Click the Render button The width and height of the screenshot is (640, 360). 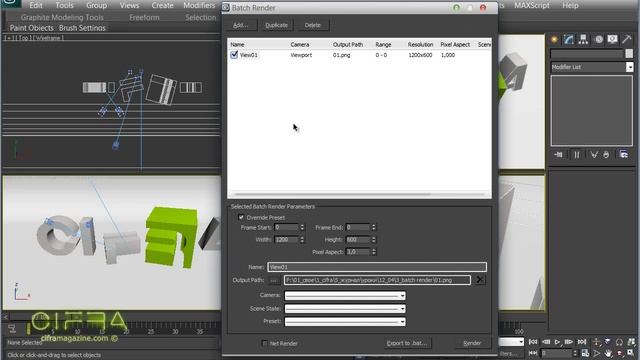tap(472, 343)
